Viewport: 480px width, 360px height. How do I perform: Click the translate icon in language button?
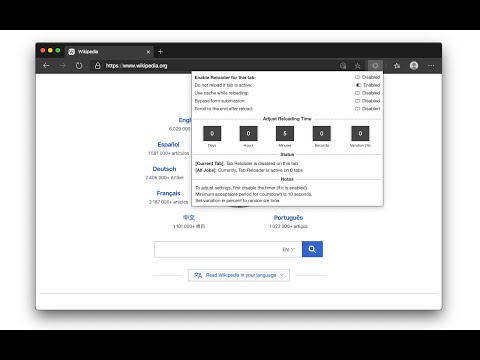pos(198,275)
